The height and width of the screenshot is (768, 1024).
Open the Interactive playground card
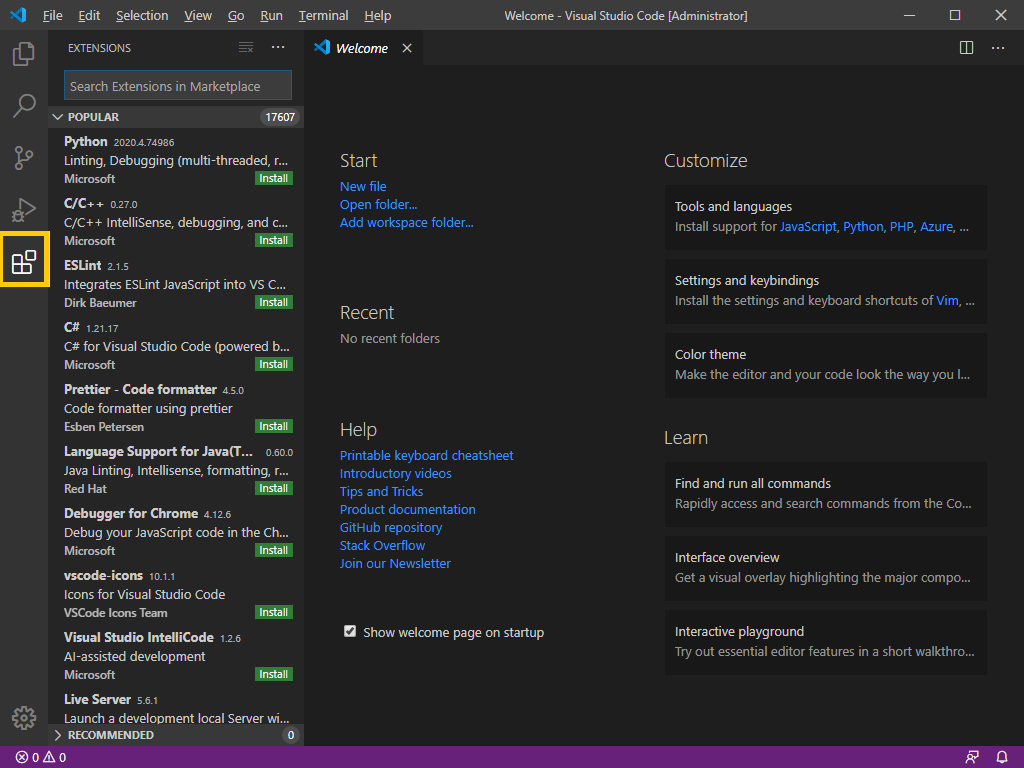click(825, 642)
